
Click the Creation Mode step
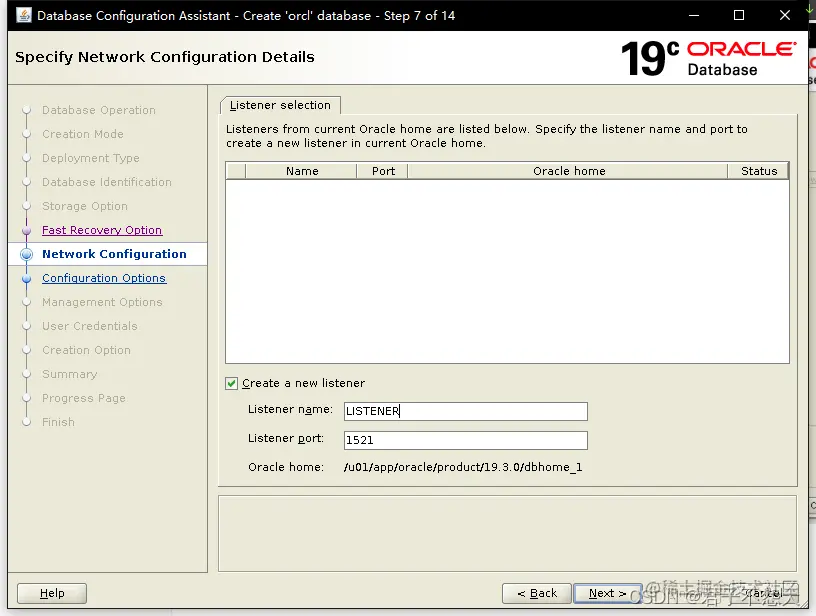(x=83, y=134)
